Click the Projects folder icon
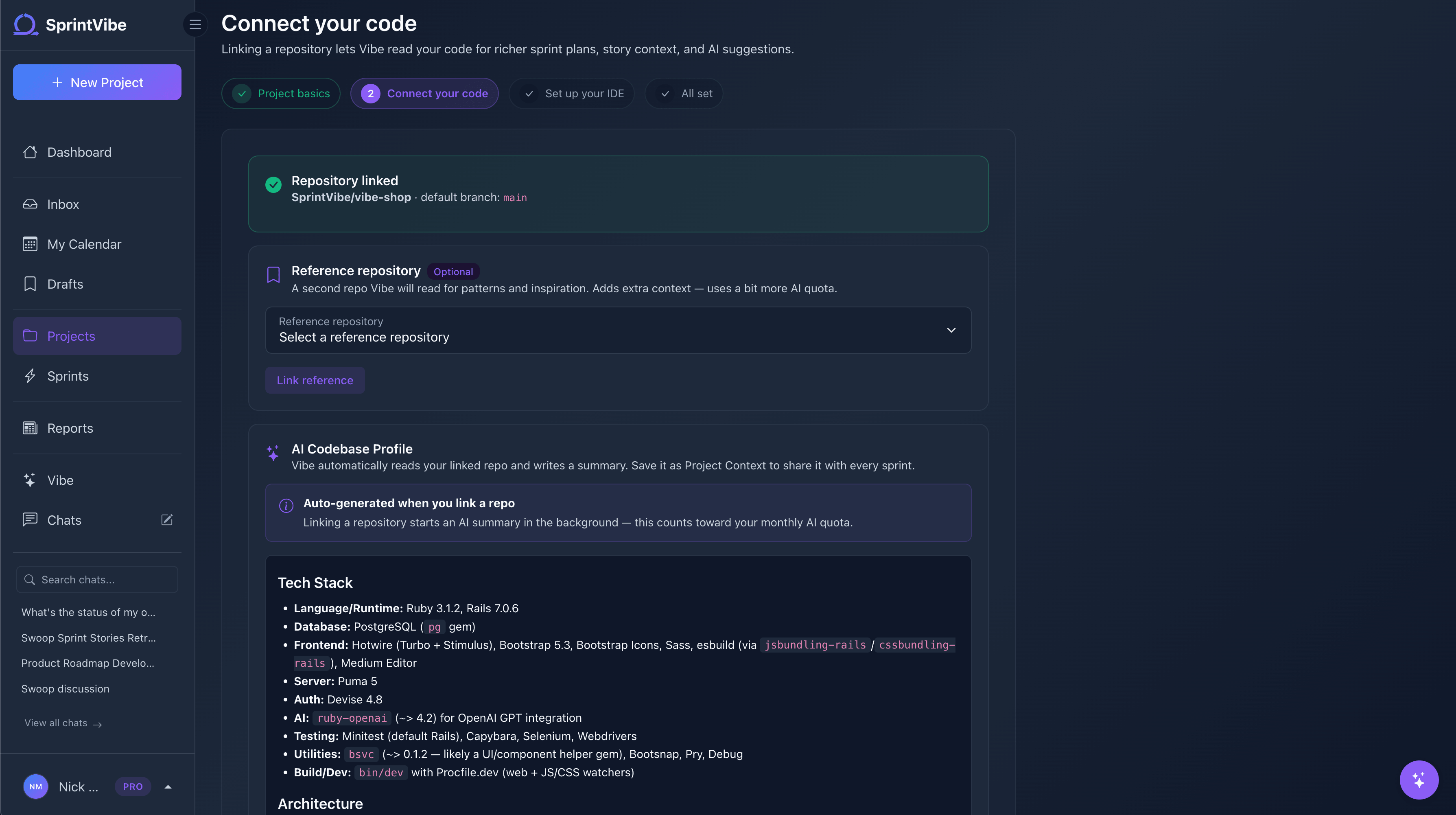The height and width of the screenshot is (815, 1456). click(30, 336)
